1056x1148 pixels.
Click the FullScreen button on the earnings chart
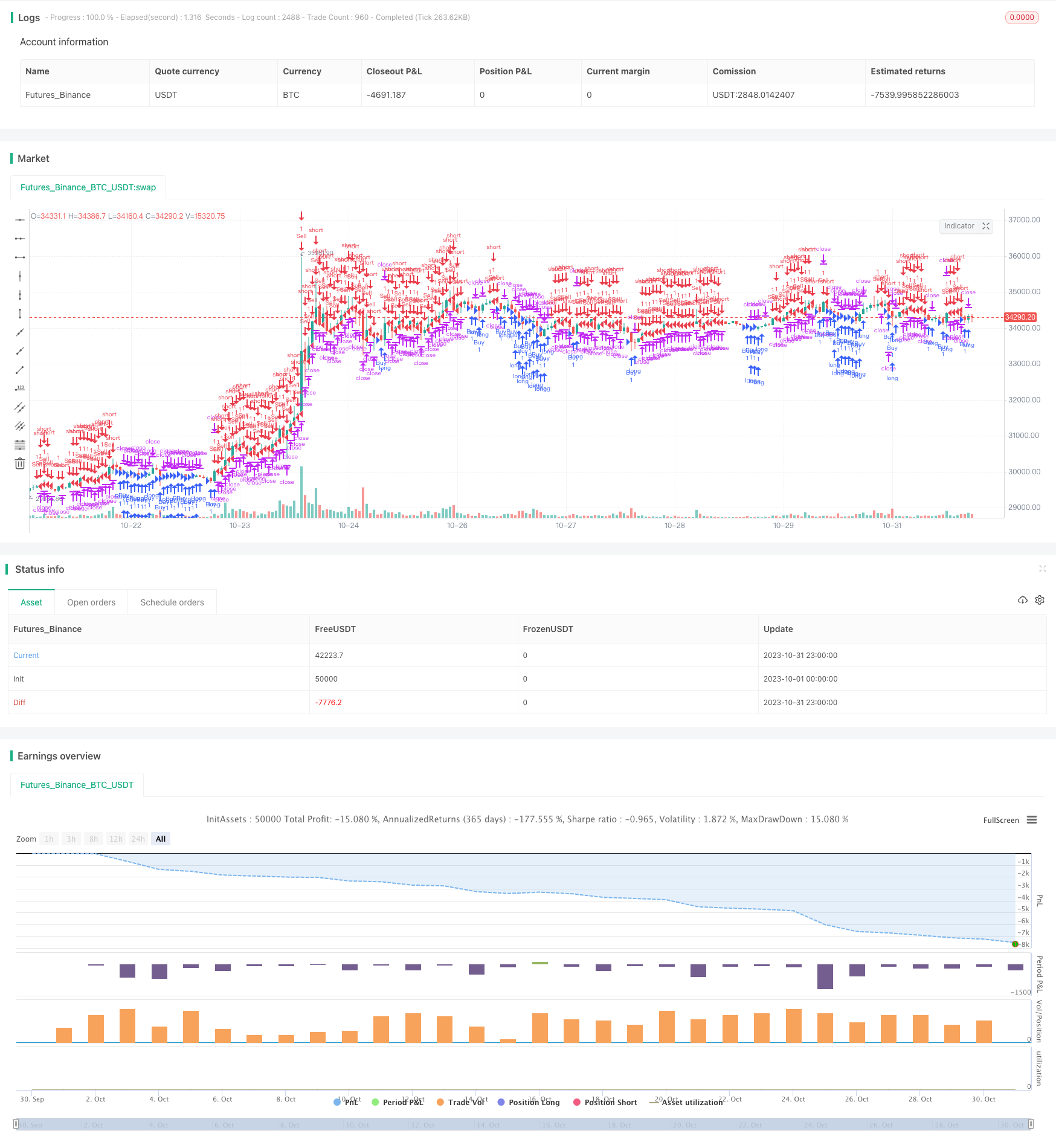click(x=1001, y=820)
